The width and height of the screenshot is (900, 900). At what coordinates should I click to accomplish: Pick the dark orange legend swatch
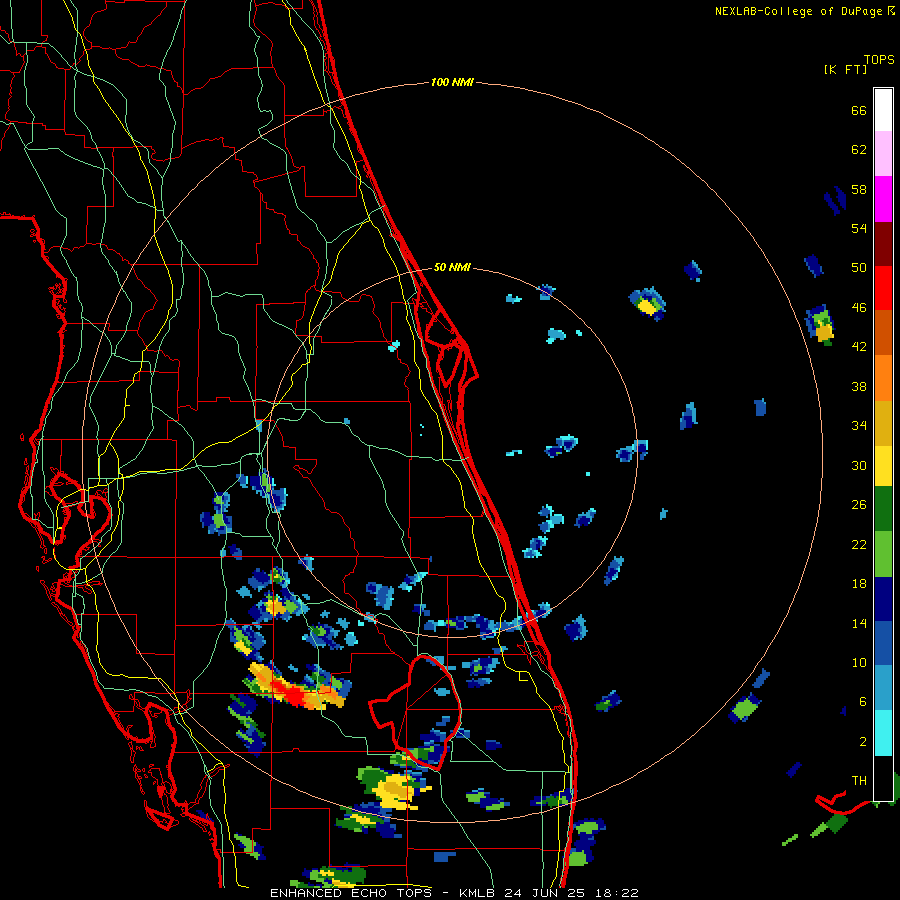[x=883, y=332]
